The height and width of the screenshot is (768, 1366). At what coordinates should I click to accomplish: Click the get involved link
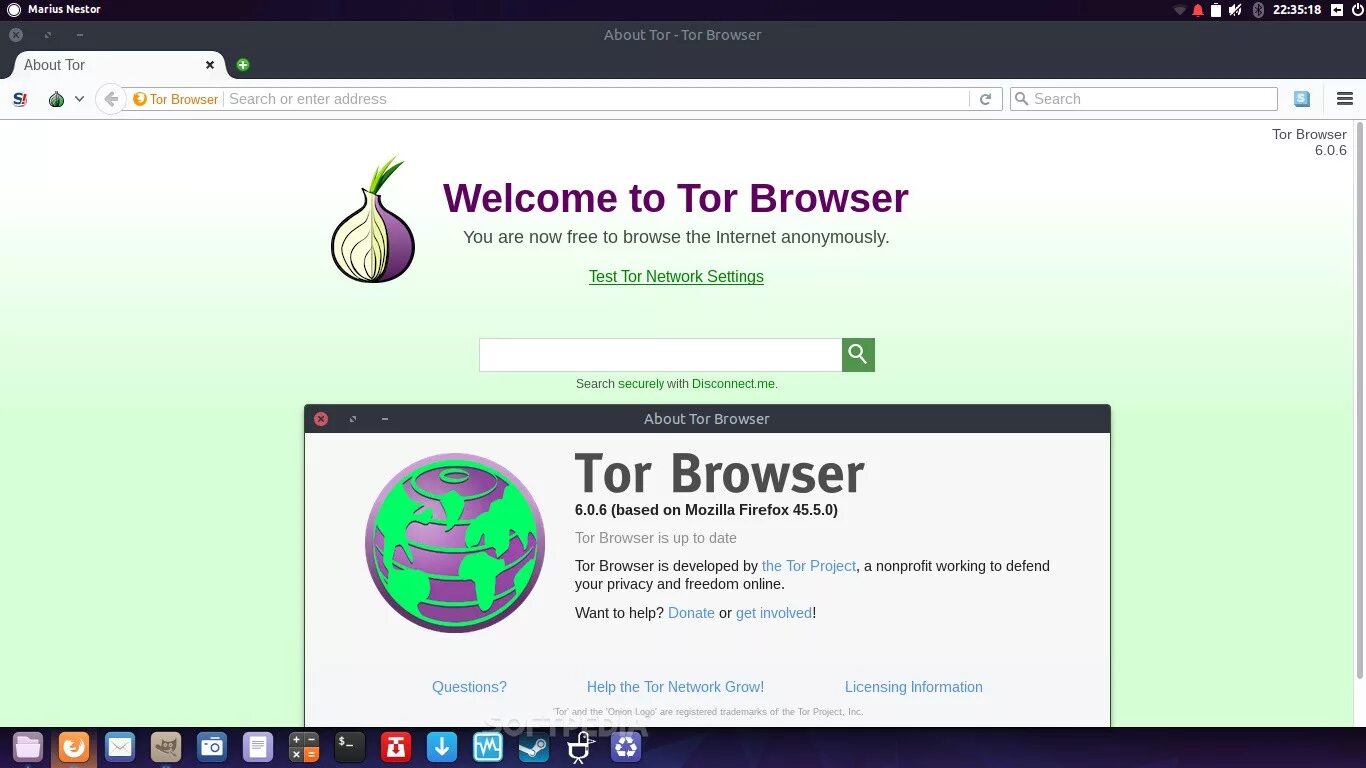774,613
